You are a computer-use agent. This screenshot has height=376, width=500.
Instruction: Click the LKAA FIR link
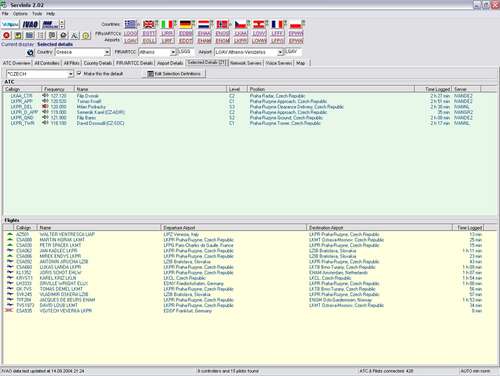[241, 34]
